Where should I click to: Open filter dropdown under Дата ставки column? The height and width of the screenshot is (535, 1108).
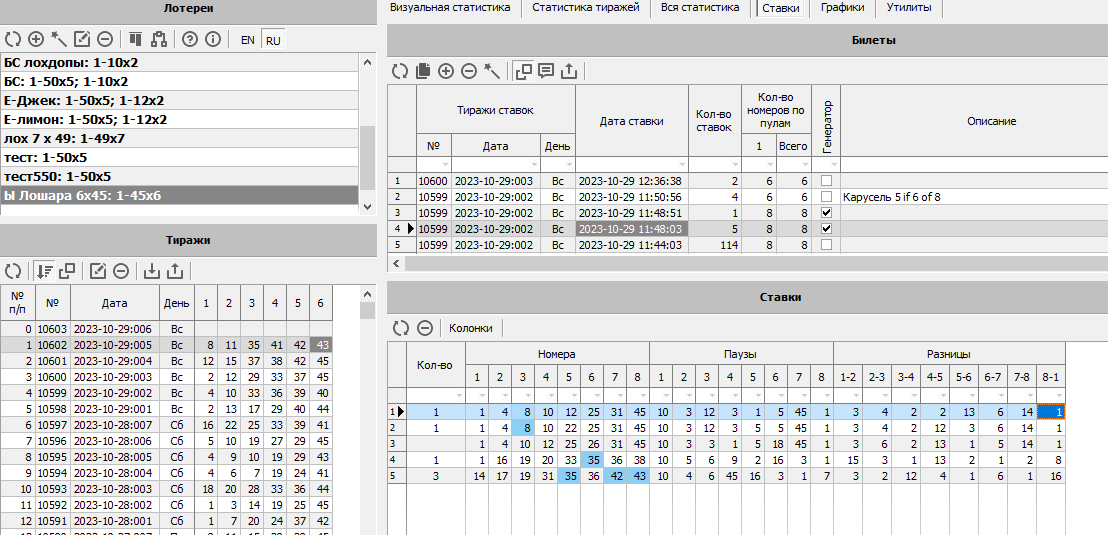pyautogui.click(x=682, y=165)
